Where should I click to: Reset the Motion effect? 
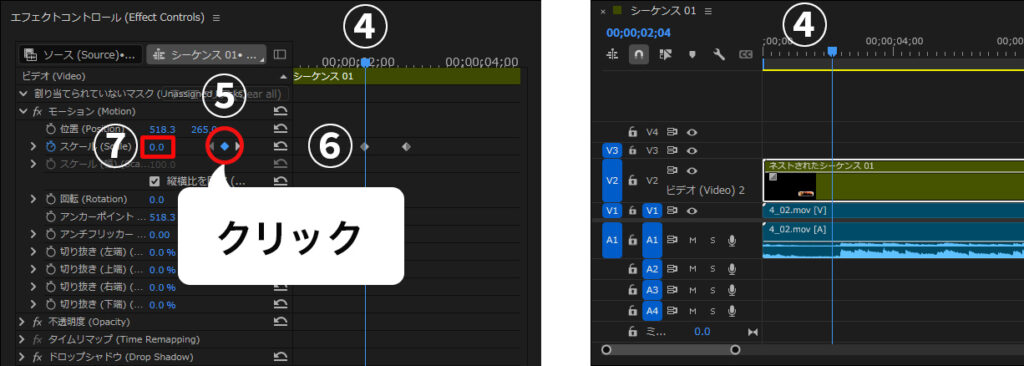tap(280, 112)
